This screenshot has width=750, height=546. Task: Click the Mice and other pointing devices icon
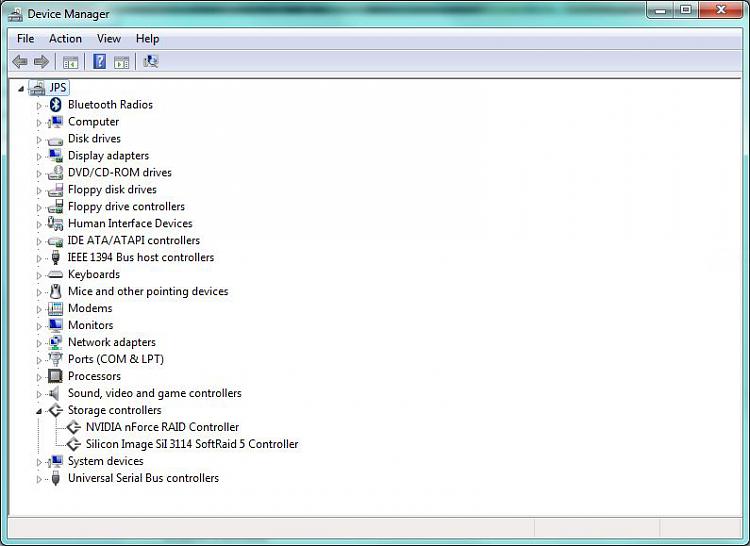pyautogui.click(x=55, y=291)
